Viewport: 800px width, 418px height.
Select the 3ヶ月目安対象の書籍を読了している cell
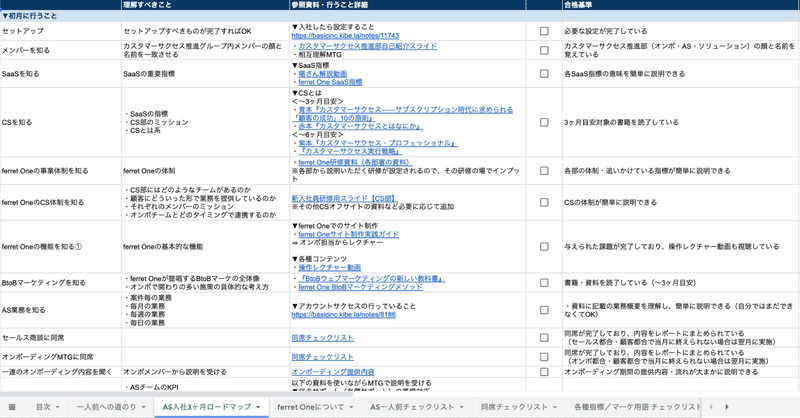tap(681, 122)
